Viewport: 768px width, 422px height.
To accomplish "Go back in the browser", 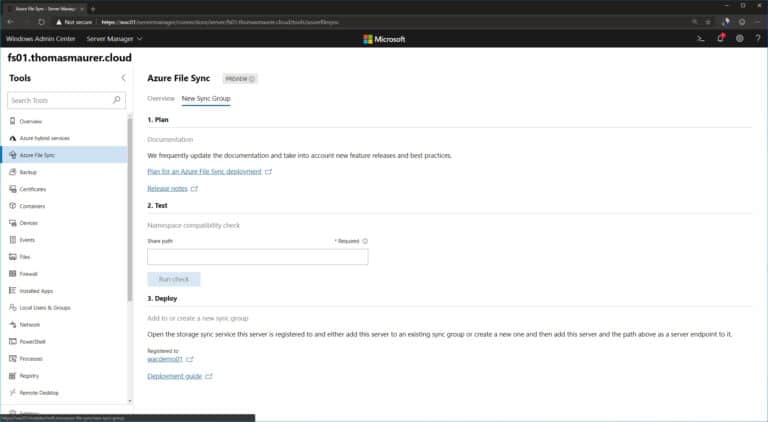I will pyautogui.click(x=11, y=22).
